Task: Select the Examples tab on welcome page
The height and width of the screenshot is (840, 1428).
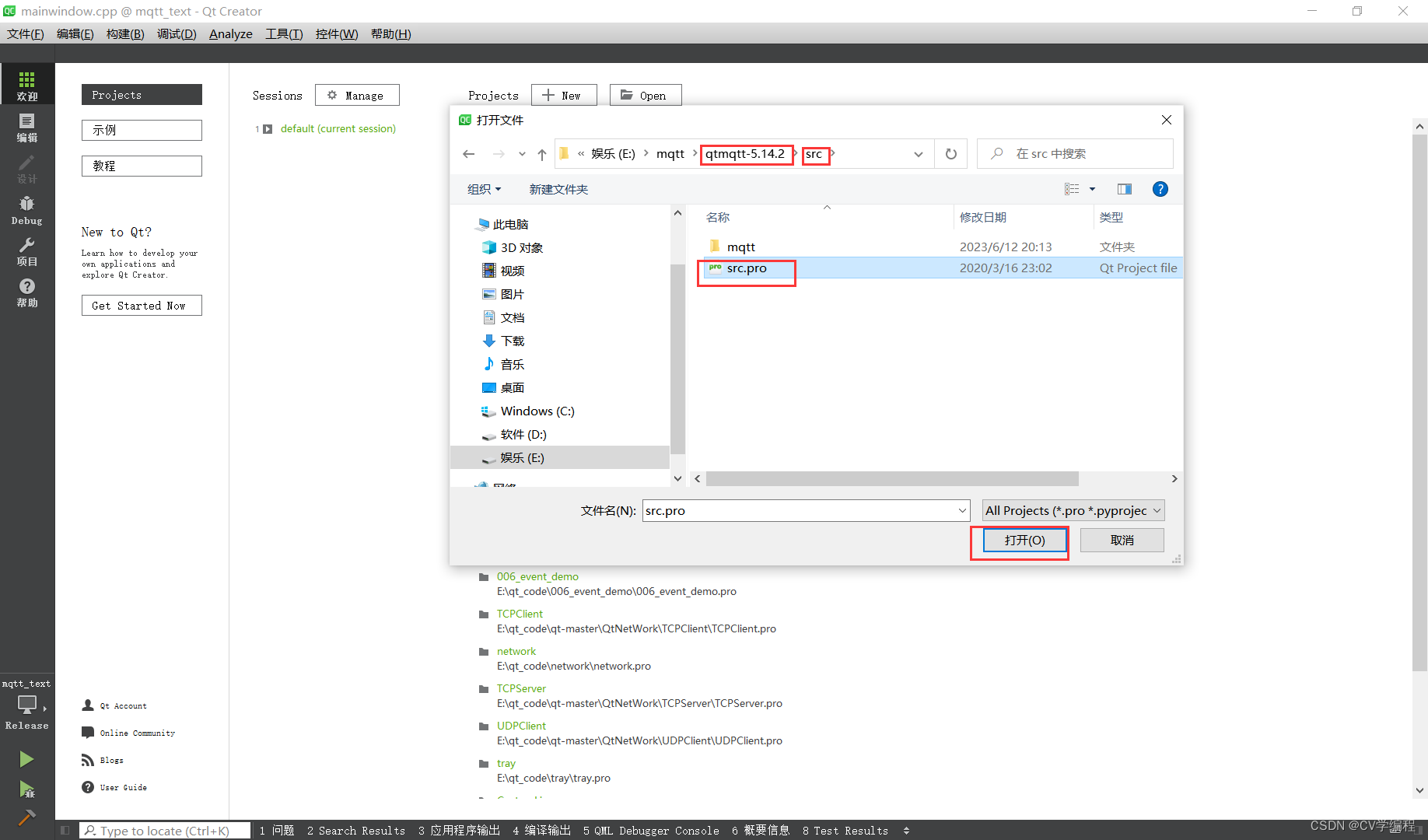Action: (x=142, y=130)
